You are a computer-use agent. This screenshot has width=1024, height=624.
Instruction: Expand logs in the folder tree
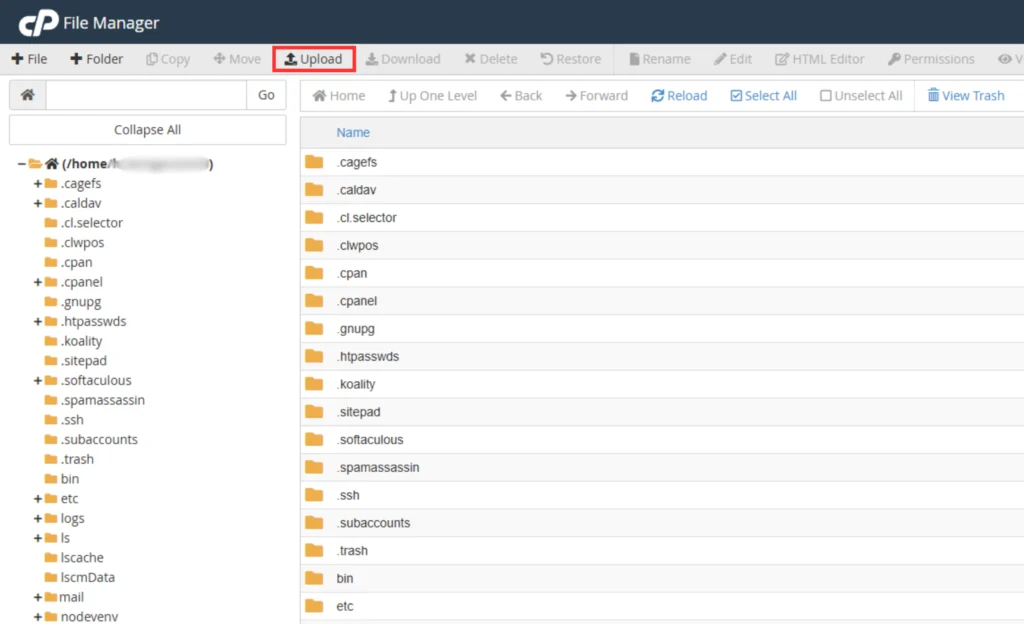(x=38, y=518)
